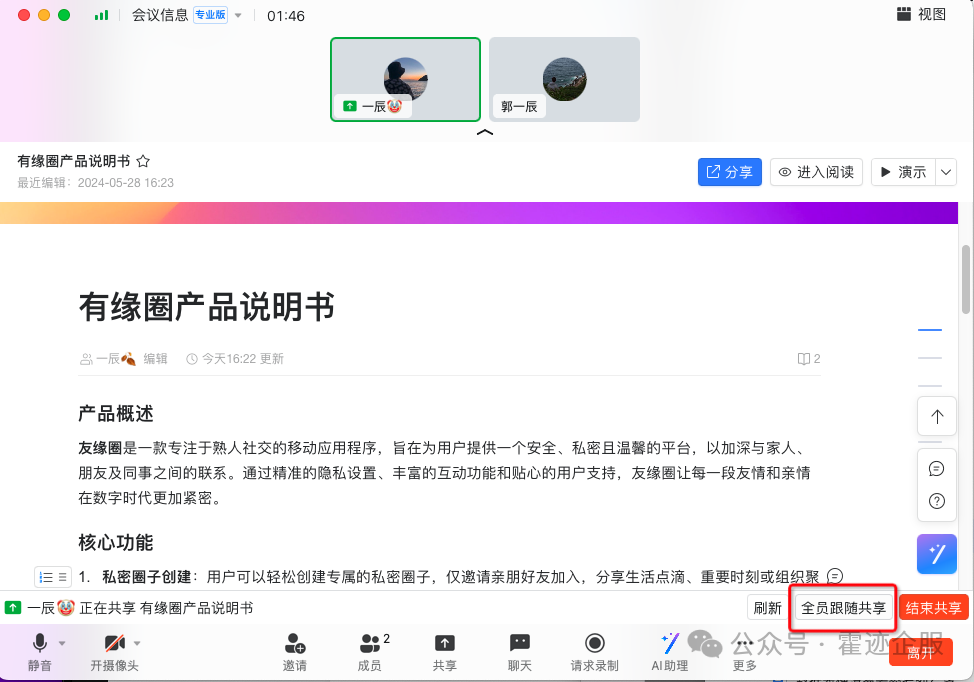Jump to first outline marker in sidebar
The image size is (974, 682).
930,330
